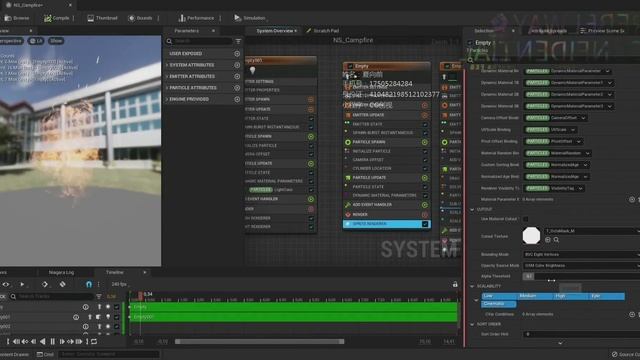Click the Thumbnail toolbar button
Image resolution: width=640 pixels, height=360 pixels.
tap(102, 18)
